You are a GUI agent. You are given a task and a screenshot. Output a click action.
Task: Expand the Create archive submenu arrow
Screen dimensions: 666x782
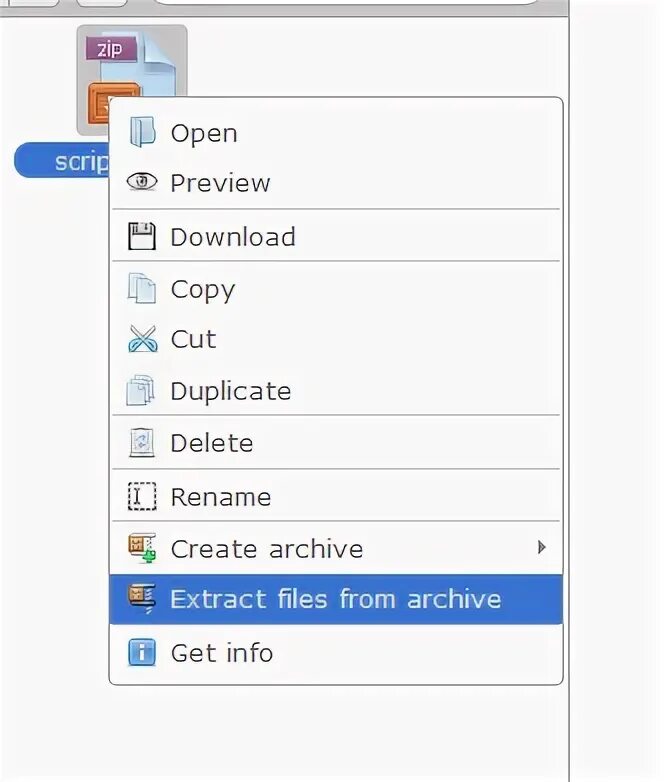point(542,548)
